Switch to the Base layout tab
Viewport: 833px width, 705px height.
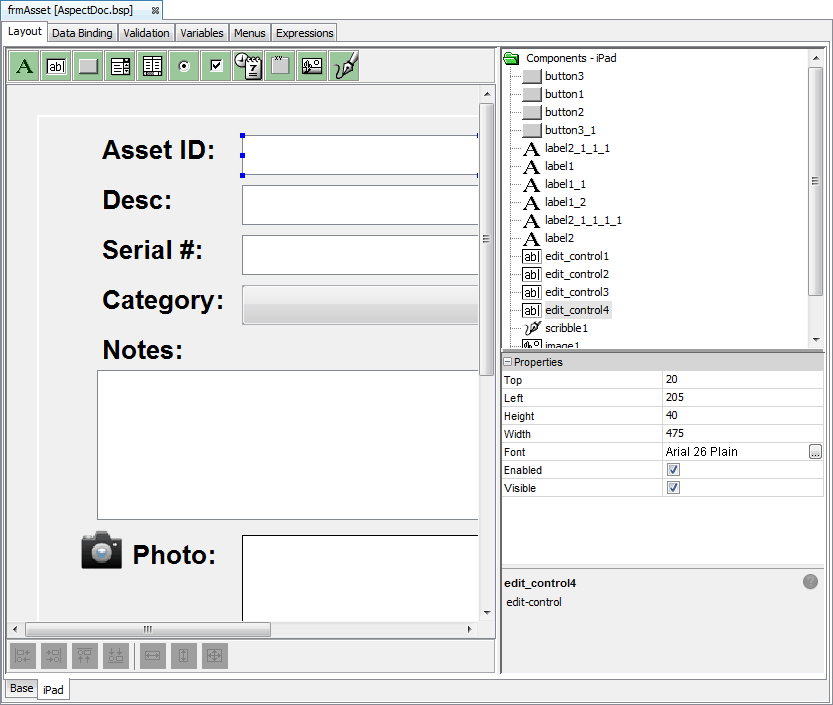coord(22,689)
